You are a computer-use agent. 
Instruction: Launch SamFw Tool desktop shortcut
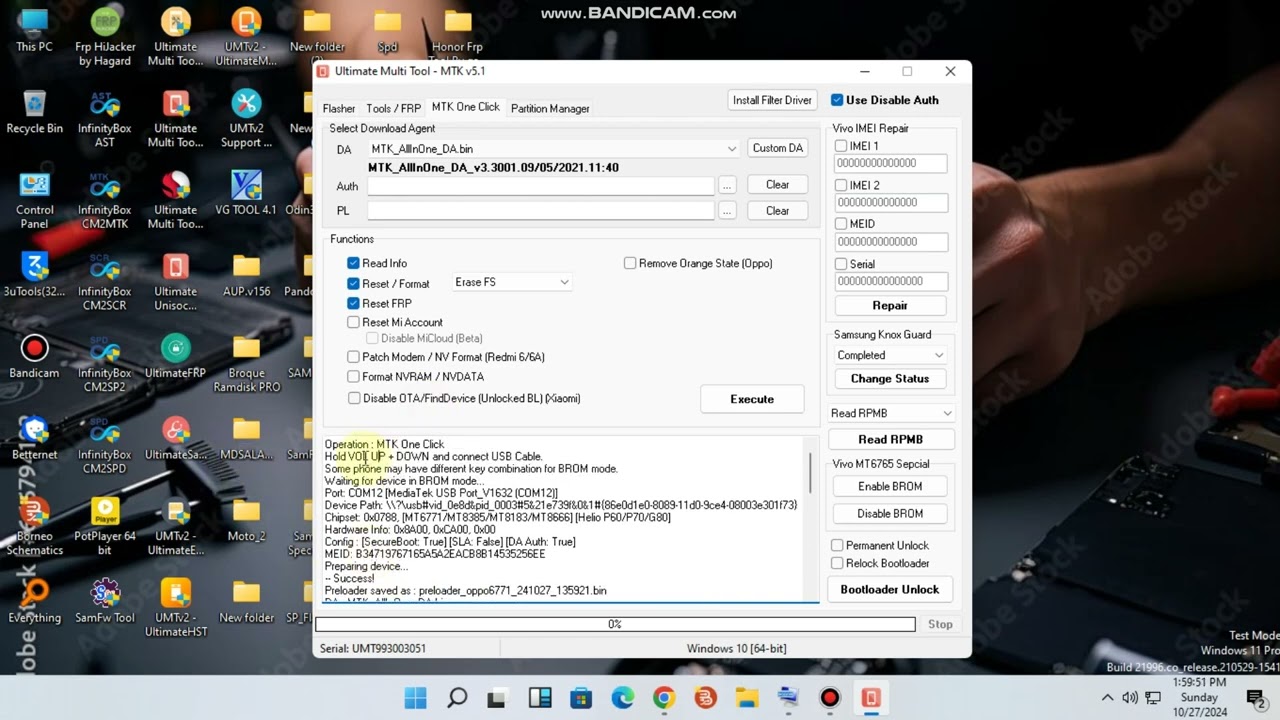pyautogui.click(x=105, y=602)
